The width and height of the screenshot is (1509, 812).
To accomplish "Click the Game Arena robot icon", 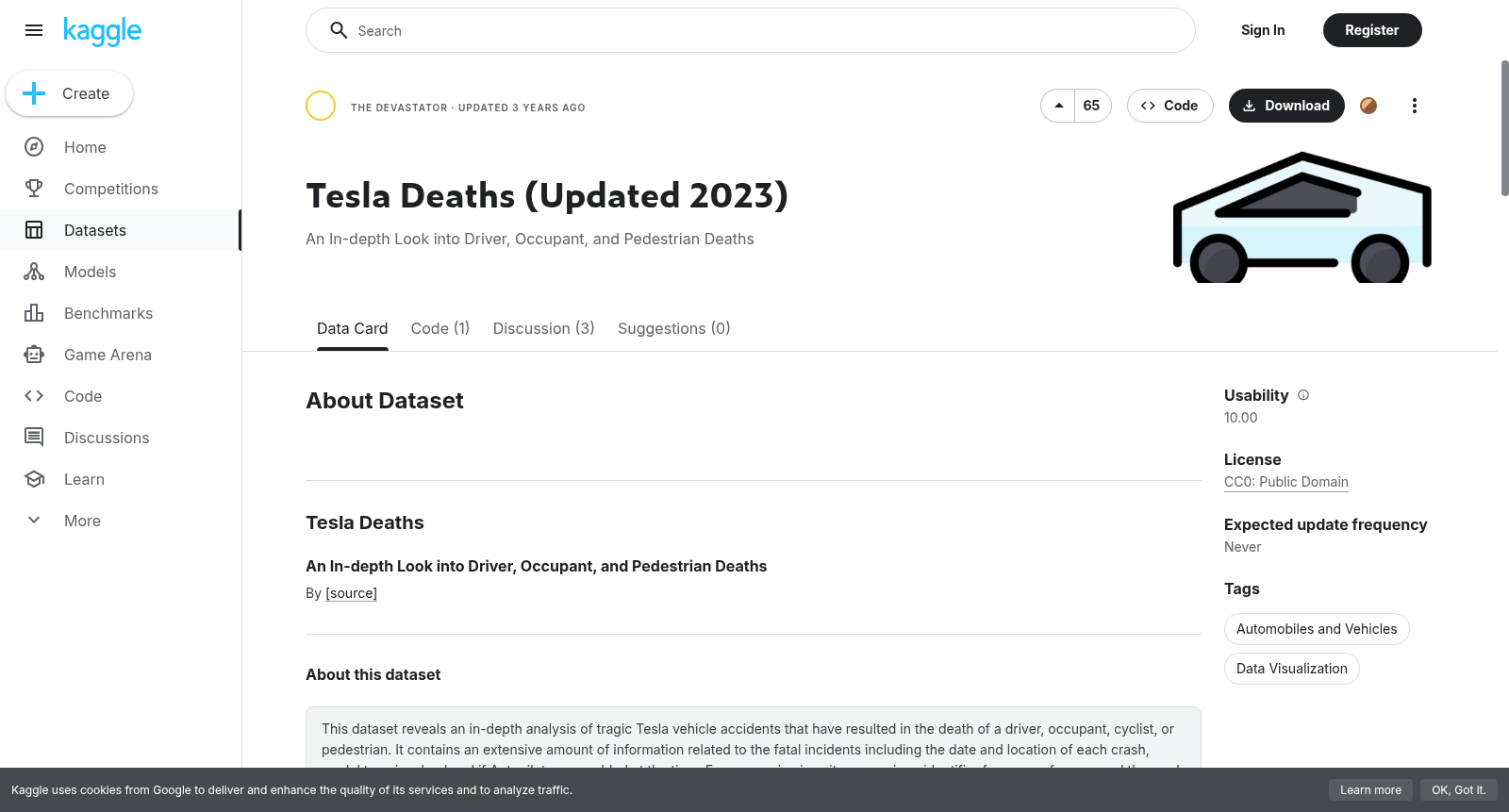I will coord(34,355).
